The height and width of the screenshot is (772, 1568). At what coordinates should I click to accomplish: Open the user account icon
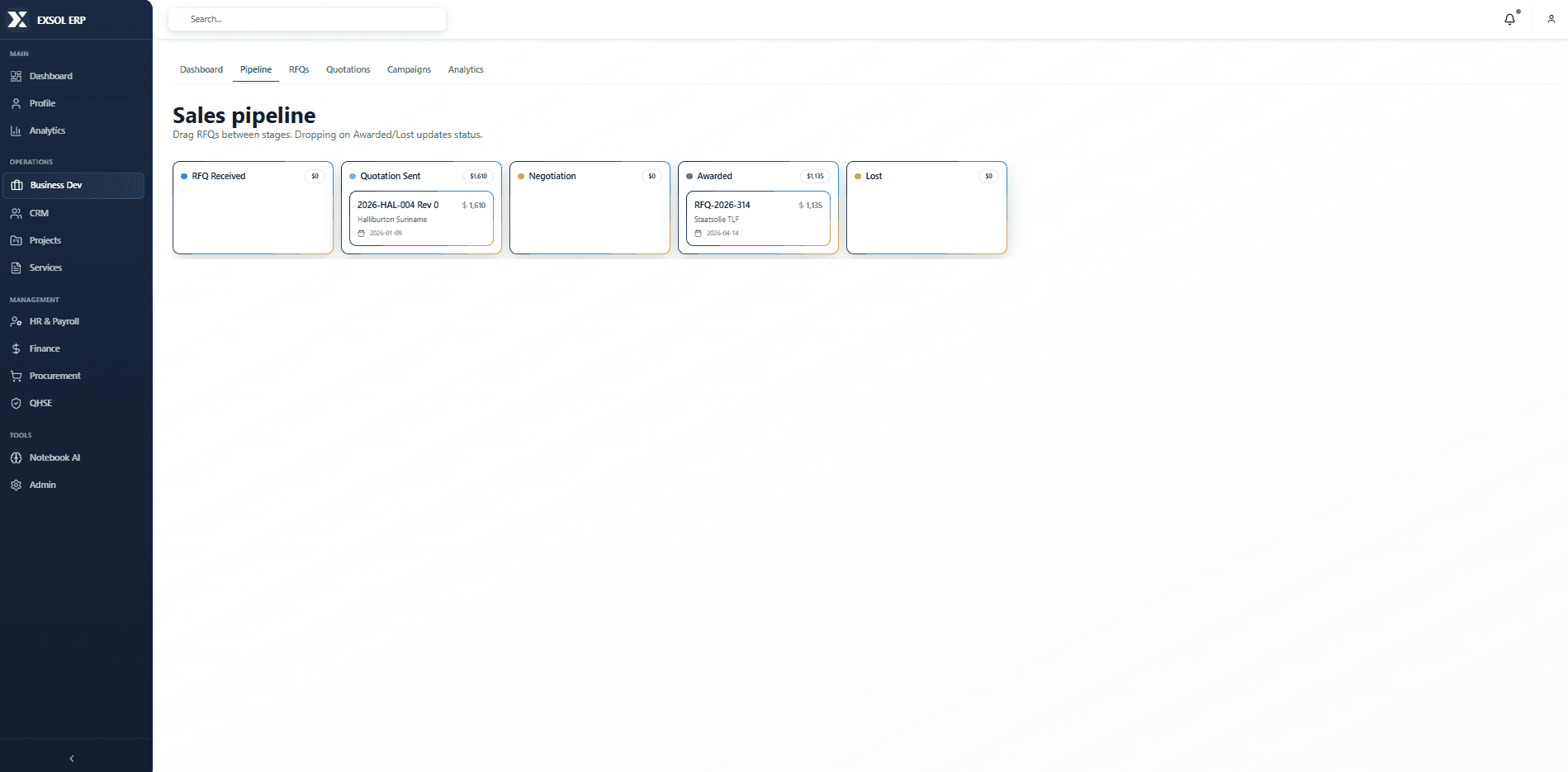(1551, 19)
